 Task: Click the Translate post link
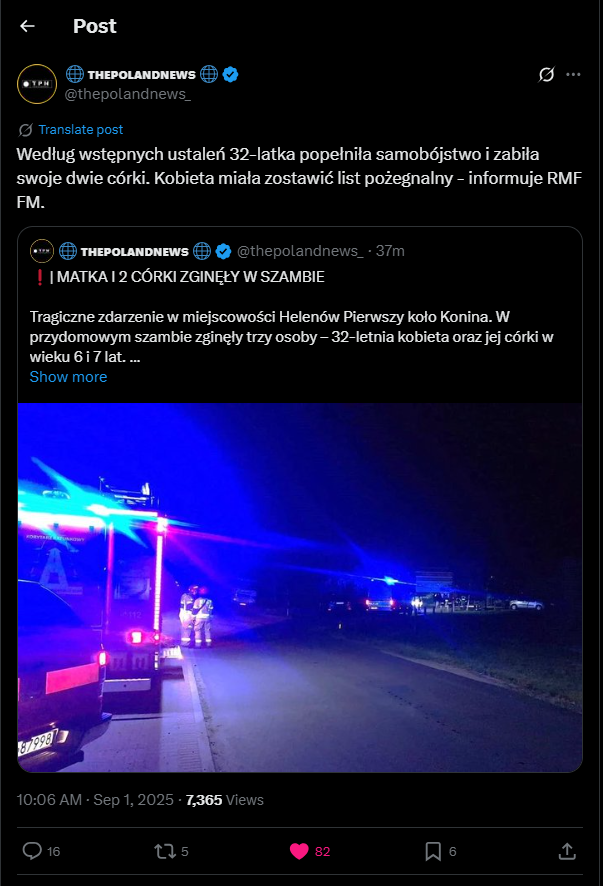(80, 129)
